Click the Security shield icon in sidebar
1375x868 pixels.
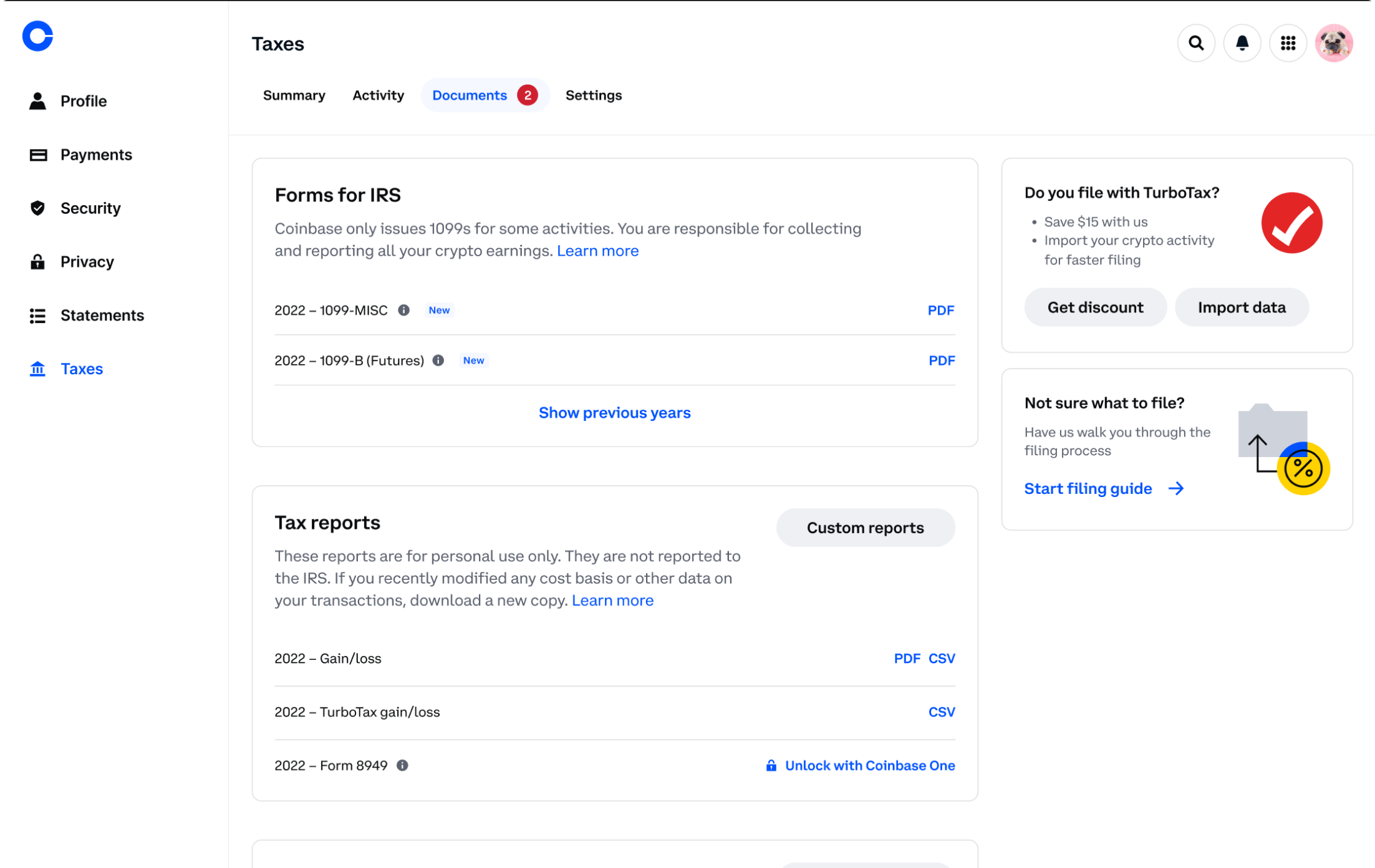point(37,208)
